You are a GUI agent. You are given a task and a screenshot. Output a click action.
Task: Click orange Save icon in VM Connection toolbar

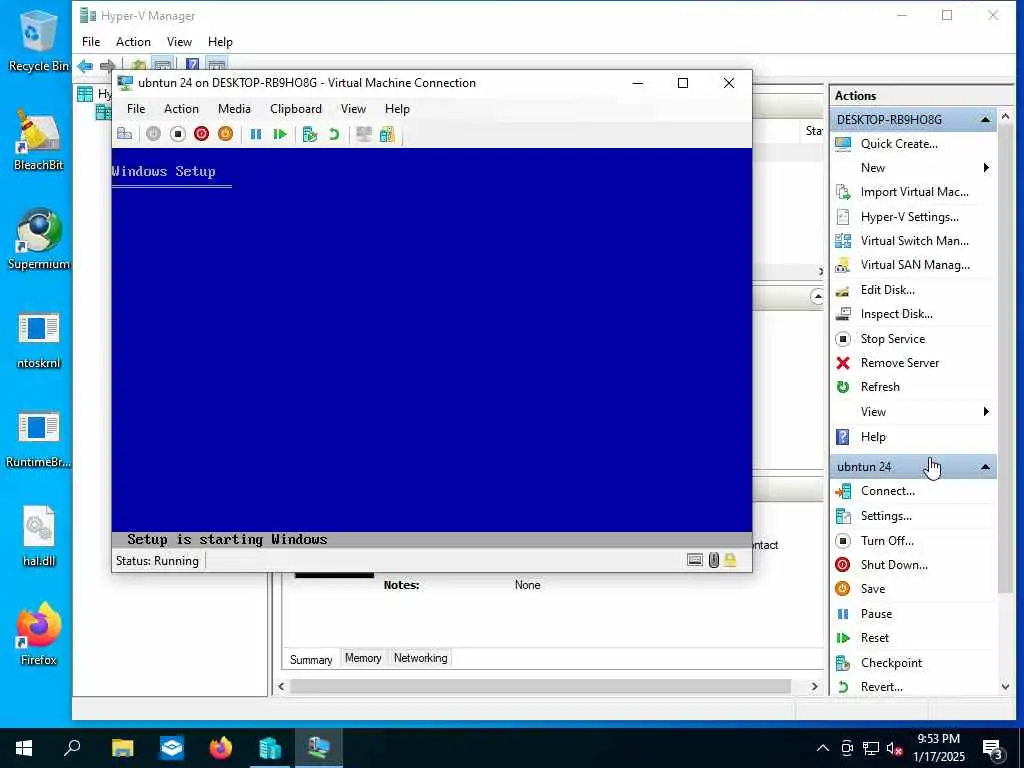click(x=225, y=134)
